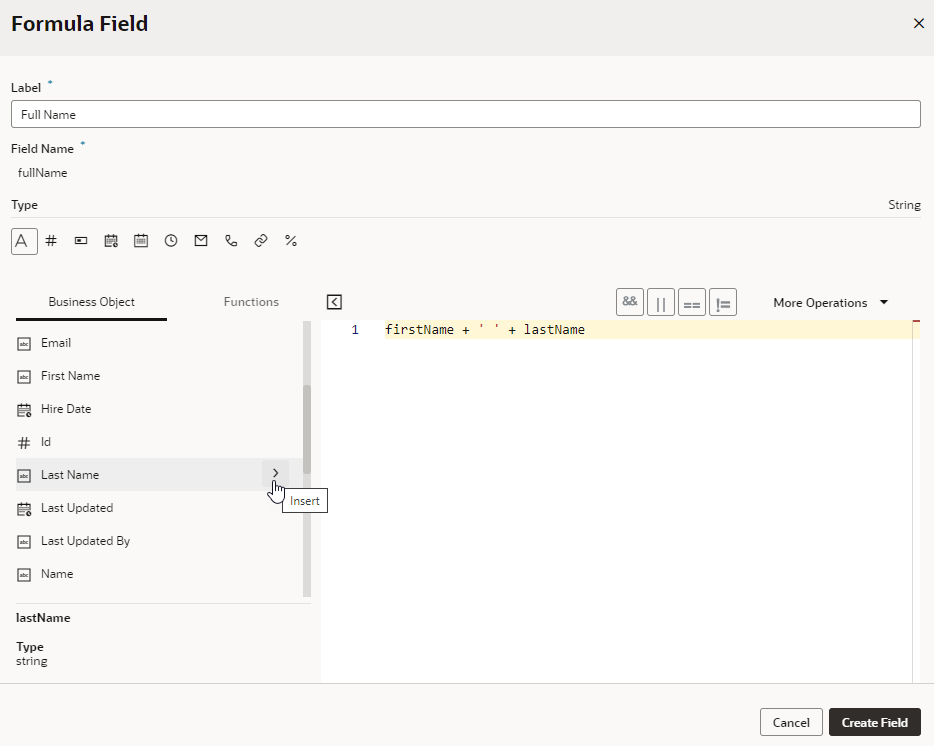The height and width of the screenshot is (746, 934).
Task: Choose the Percentage type icon
Action: point(291,240)
